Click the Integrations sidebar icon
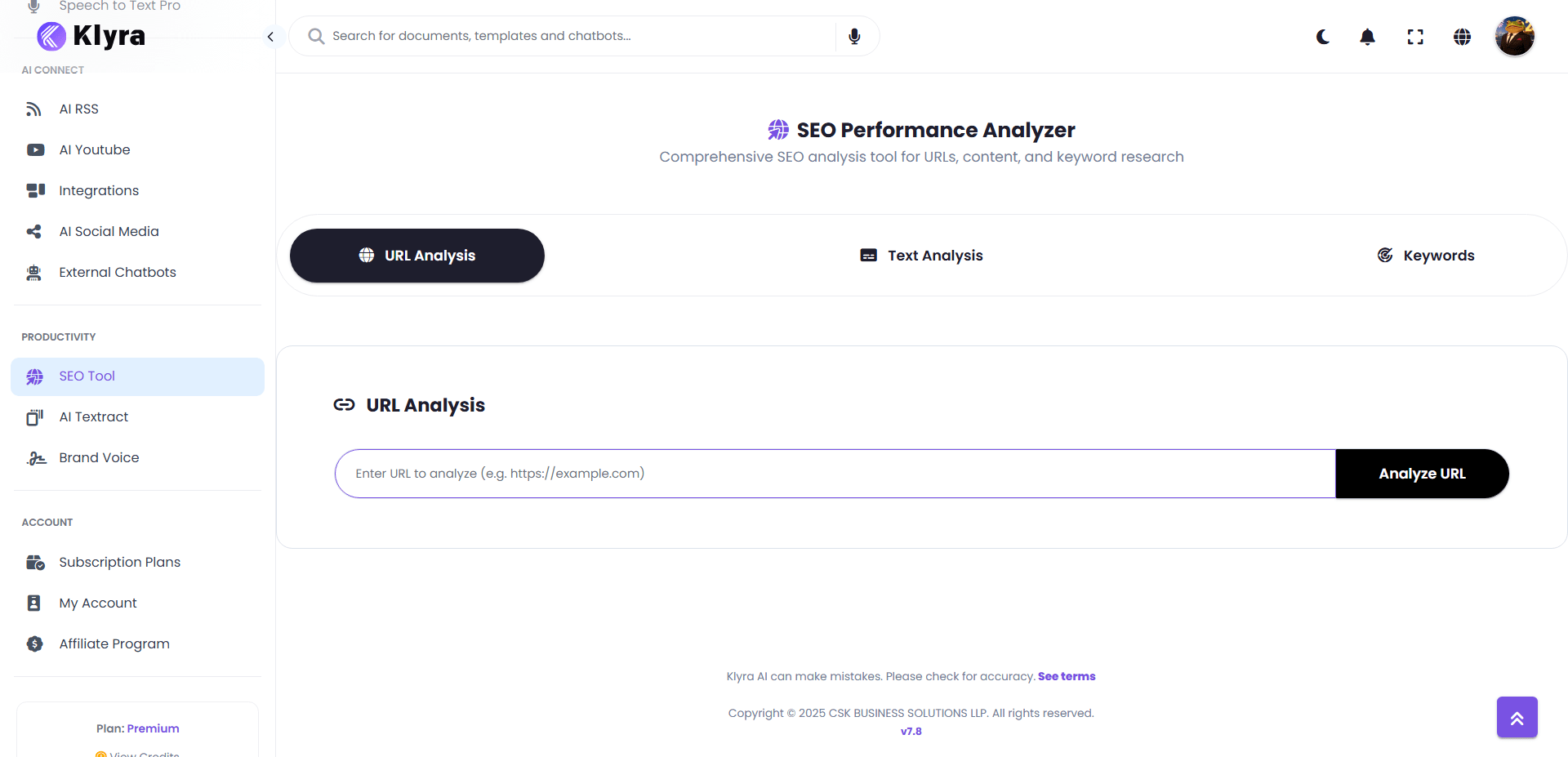 [34, 190]
